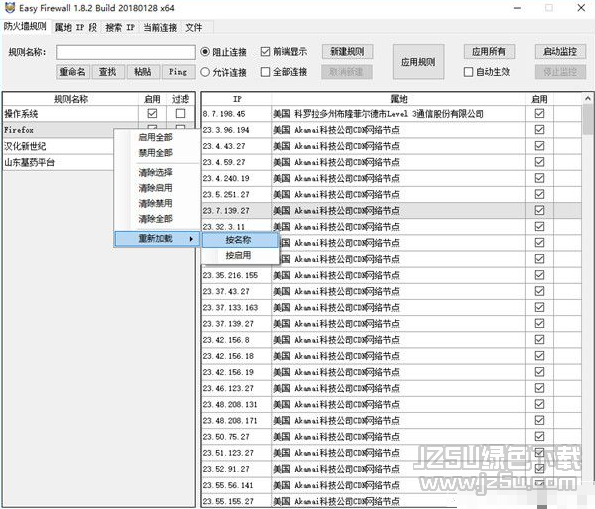Select IP cell 23.50.75.27
The width and height of the screenshot is (595, 509).
click(x=237, y=437)
